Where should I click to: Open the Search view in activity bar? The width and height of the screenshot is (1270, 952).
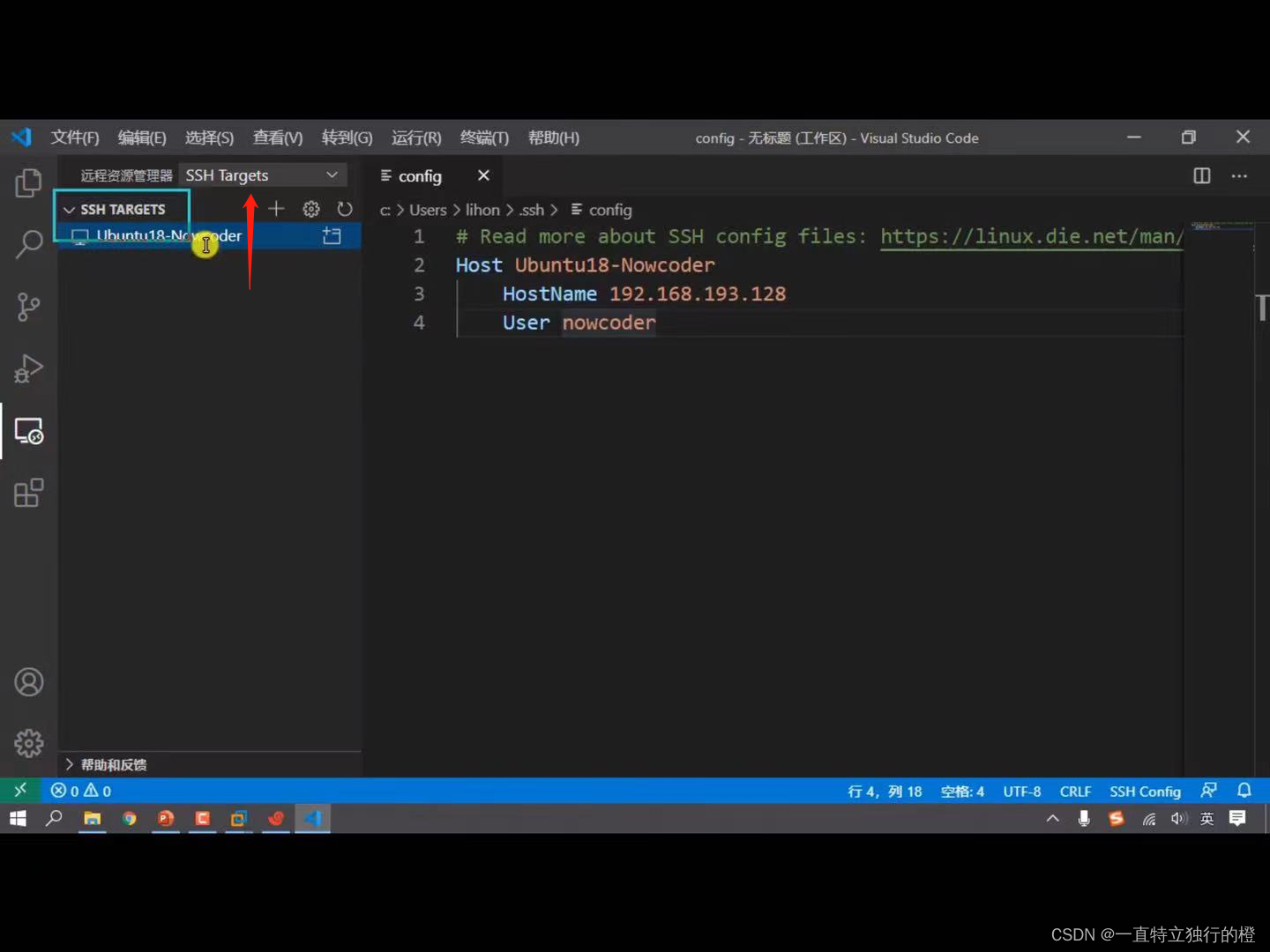(28, 244)
